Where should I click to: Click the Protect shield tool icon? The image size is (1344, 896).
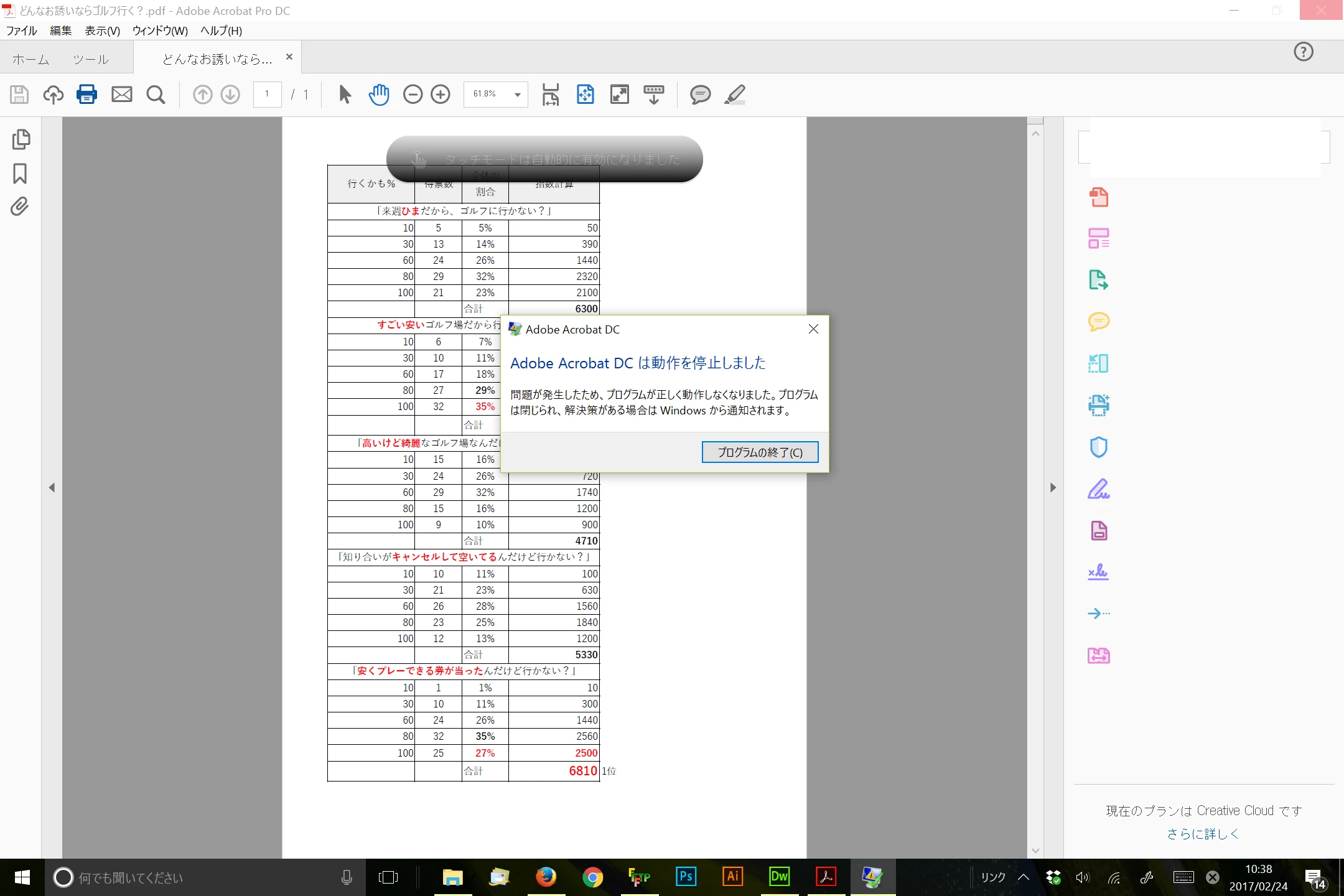pos(1099,447)
